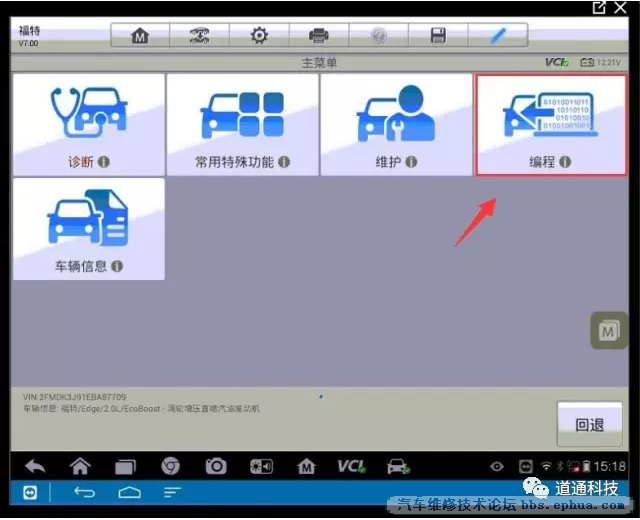Open the 编程 (Programming) tile
Viewport: 640px width, 520px height.
coord(551,124)
